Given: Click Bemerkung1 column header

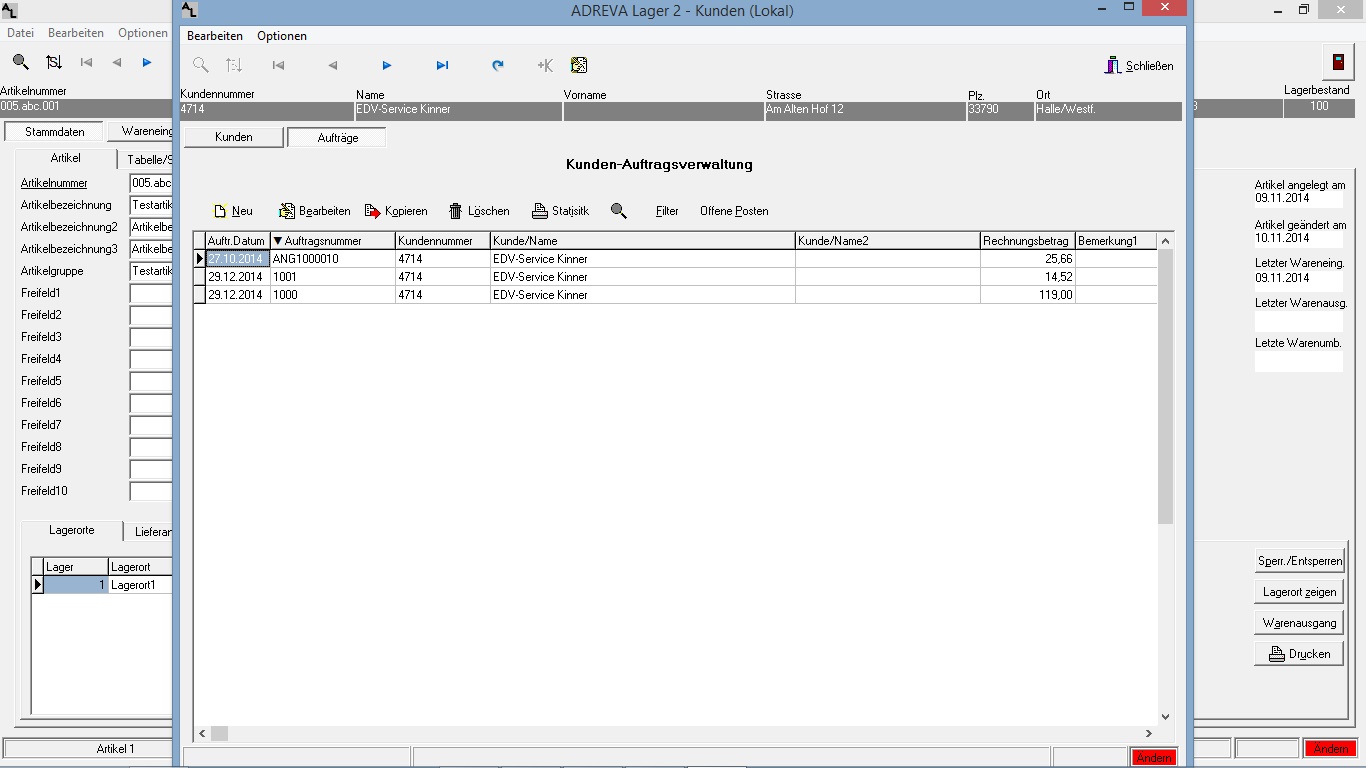Looking at the screenshot, I should [1115, 241].
